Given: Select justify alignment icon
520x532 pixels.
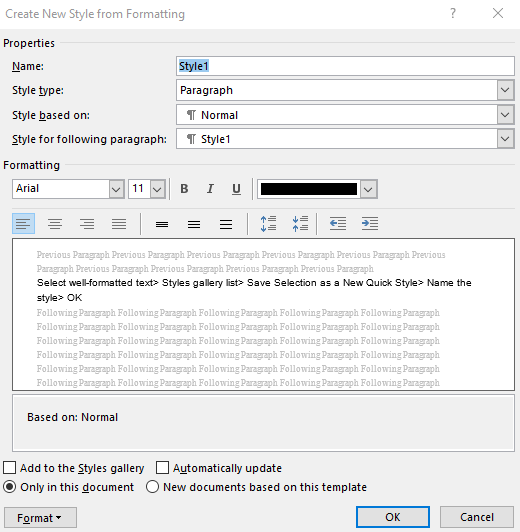Looking at the screenshot, I should click(x=119, y=224).
